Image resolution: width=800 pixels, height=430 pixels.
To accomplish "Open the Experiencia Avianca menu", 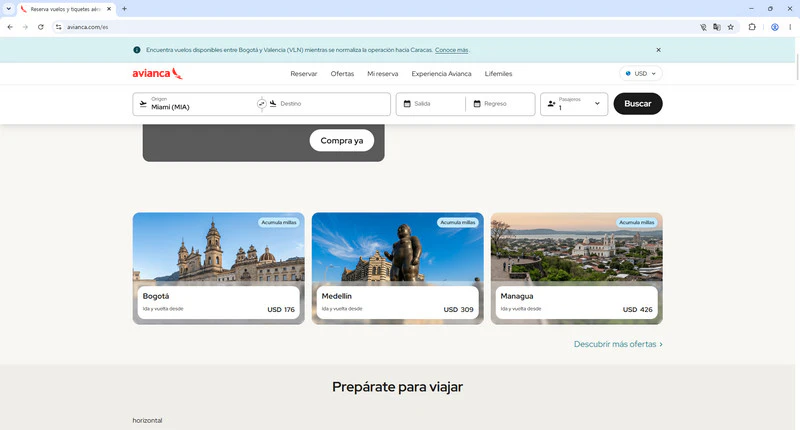I will coord(441,73).
